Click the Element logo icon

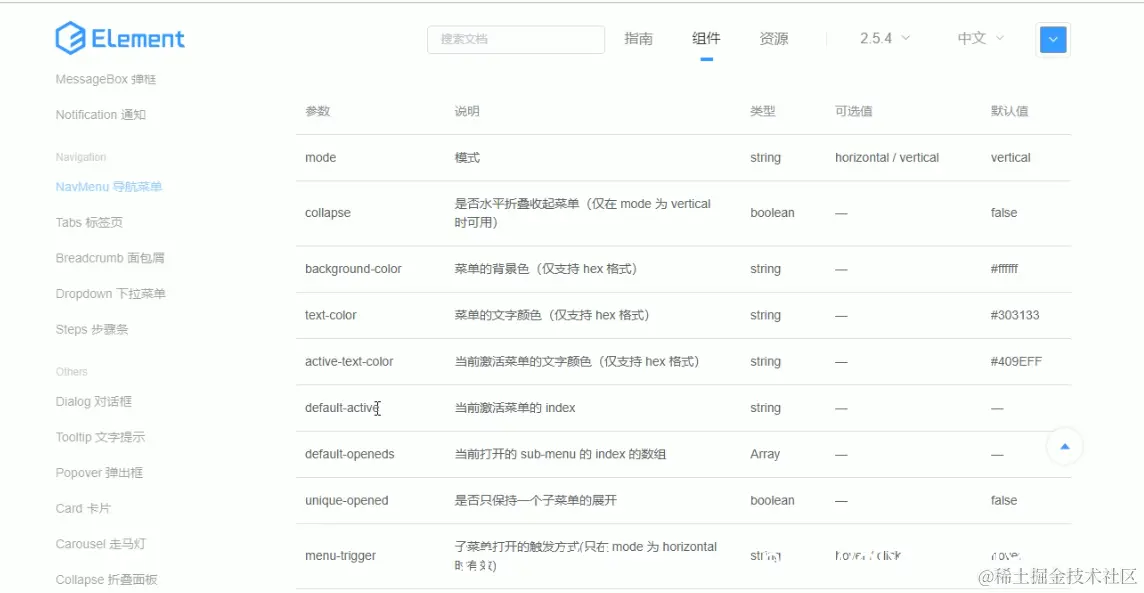[69, 38]
